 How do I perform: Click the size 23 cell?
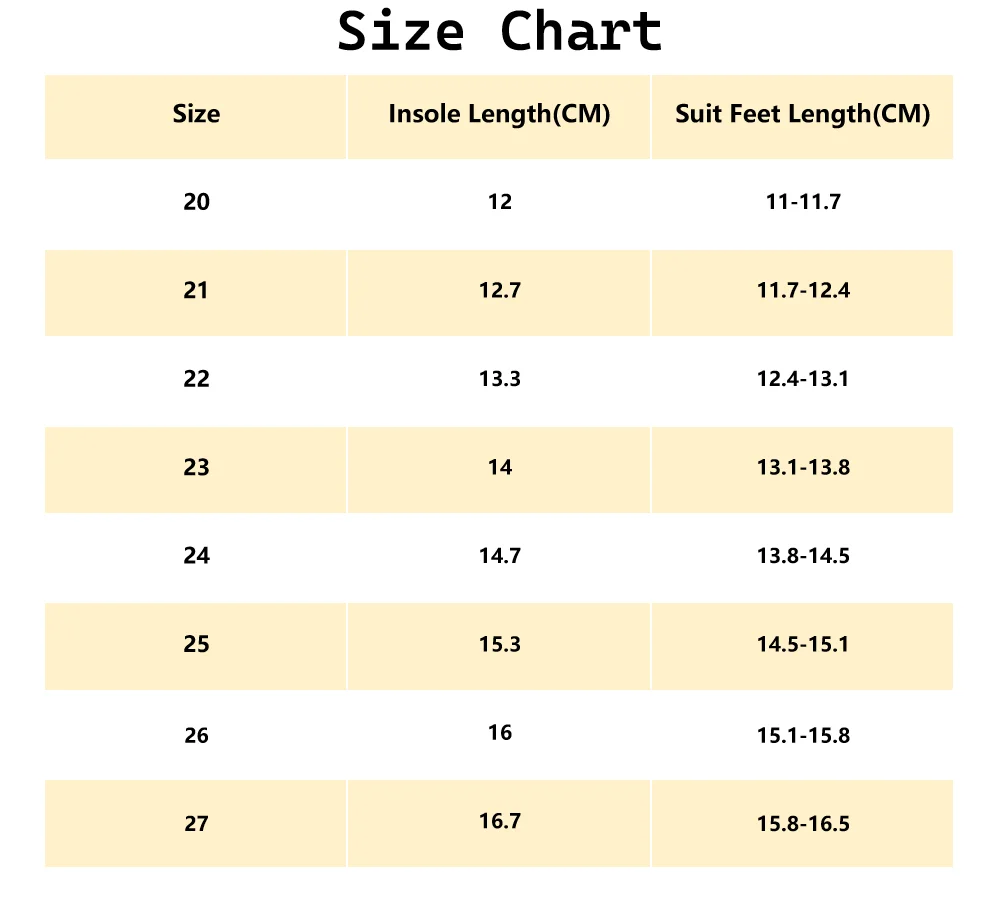tap(197, 467)
